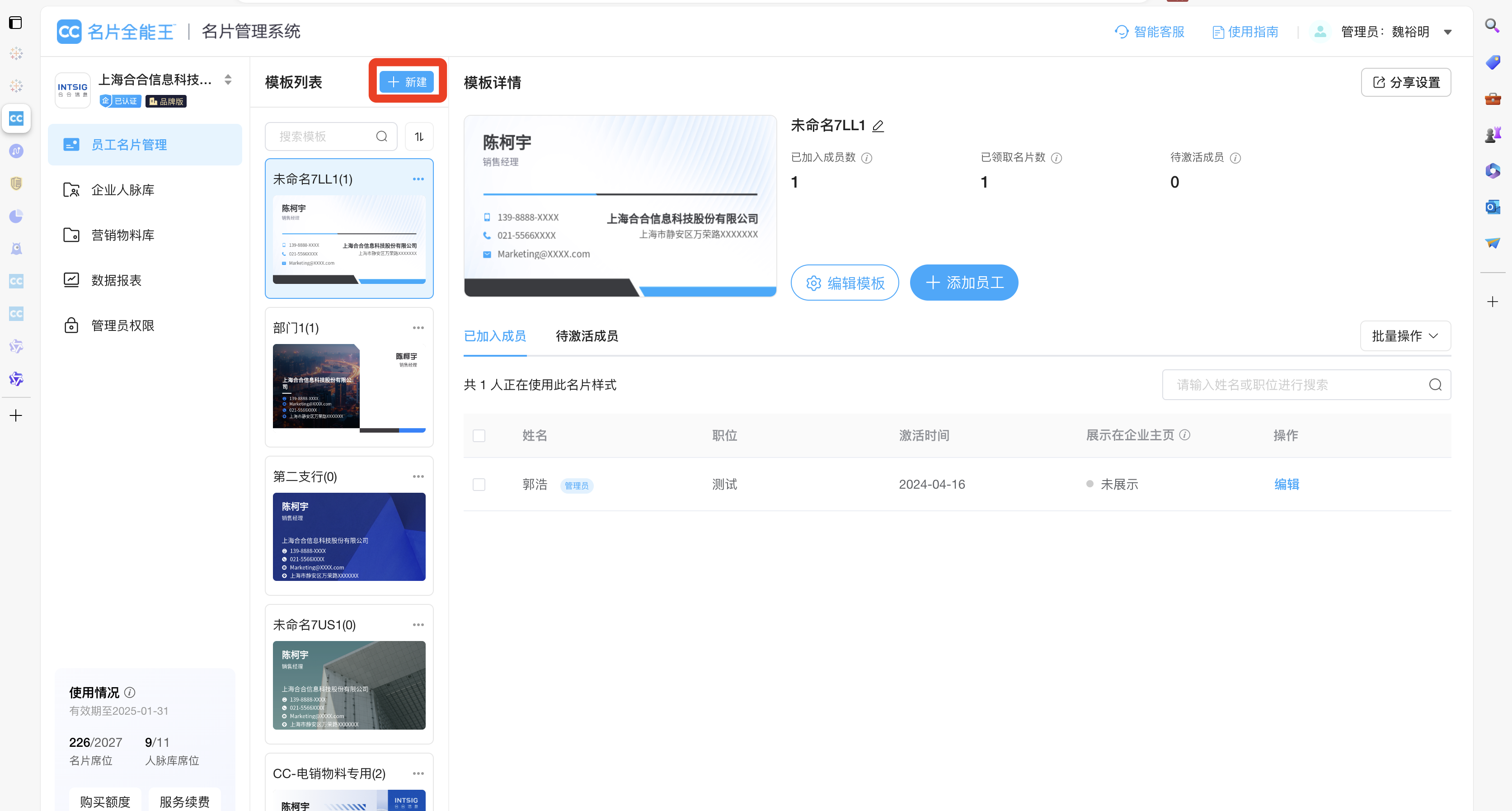Click the CC 名片全能王 logo

(x=115, y=32)
